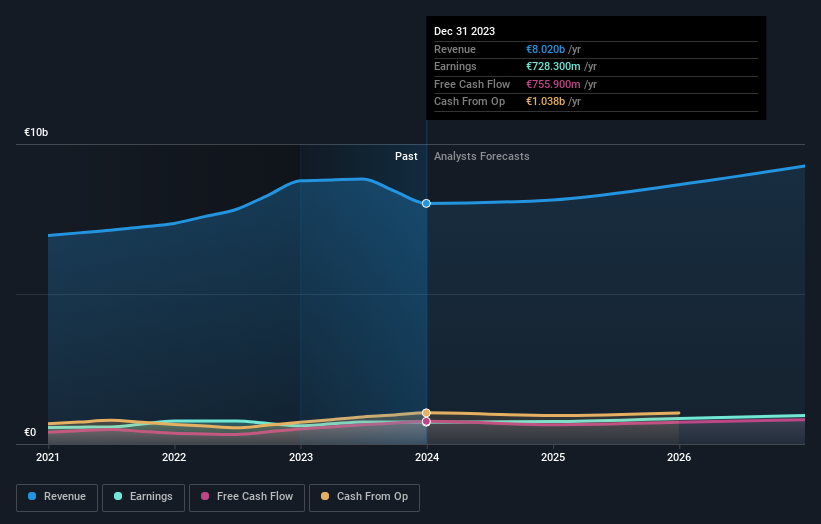Click the 2025 x-axis label
Image resolution: width=821 pixels, height=524 pixels.
pos(553,458)
